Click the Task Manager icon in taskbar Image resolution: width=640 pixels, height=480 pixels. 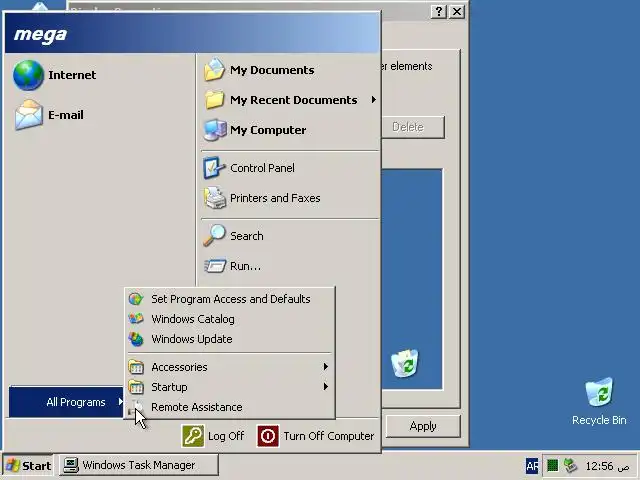(71, 465)
